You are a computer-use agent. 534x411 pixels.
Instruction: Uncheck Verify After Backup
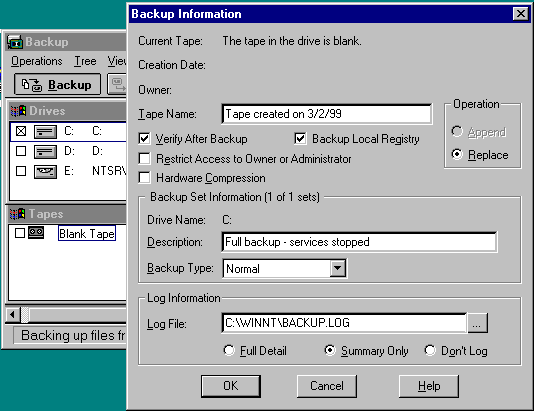pos(144,139)
